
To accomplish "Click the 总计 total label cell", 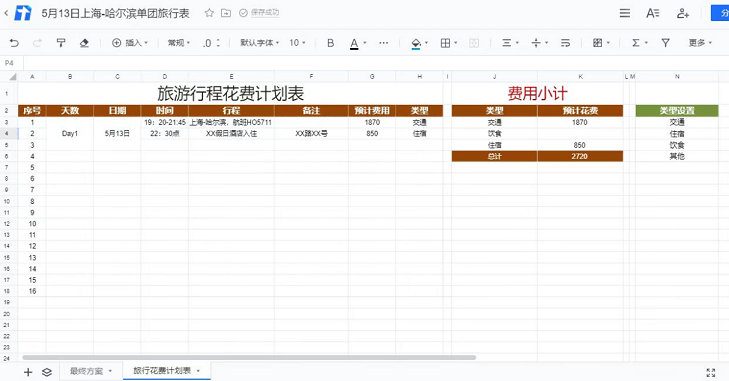I will tap(495, 156).
